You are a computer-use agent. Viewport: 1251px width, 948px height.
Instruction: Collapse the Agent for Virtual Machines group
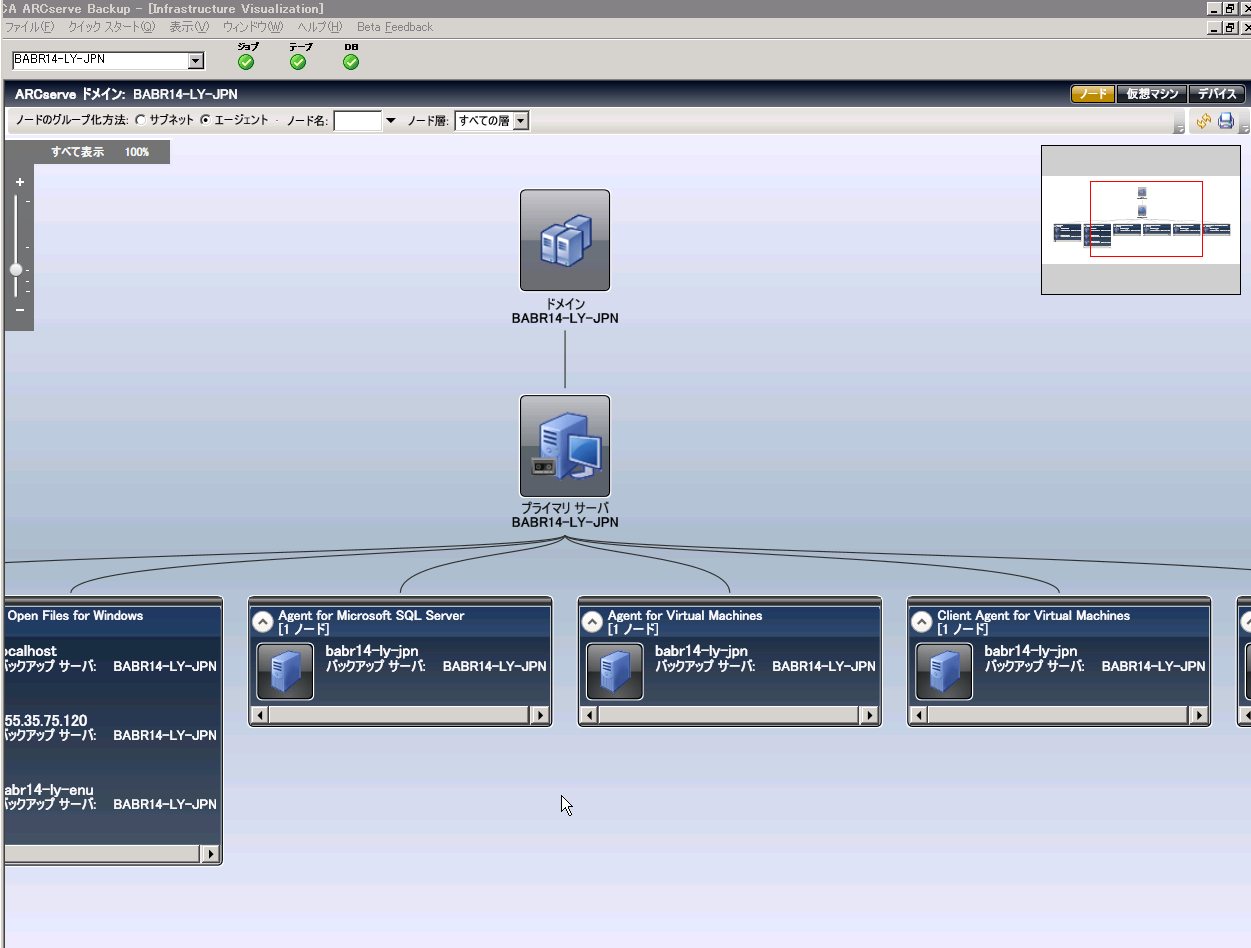coord(592,622)
